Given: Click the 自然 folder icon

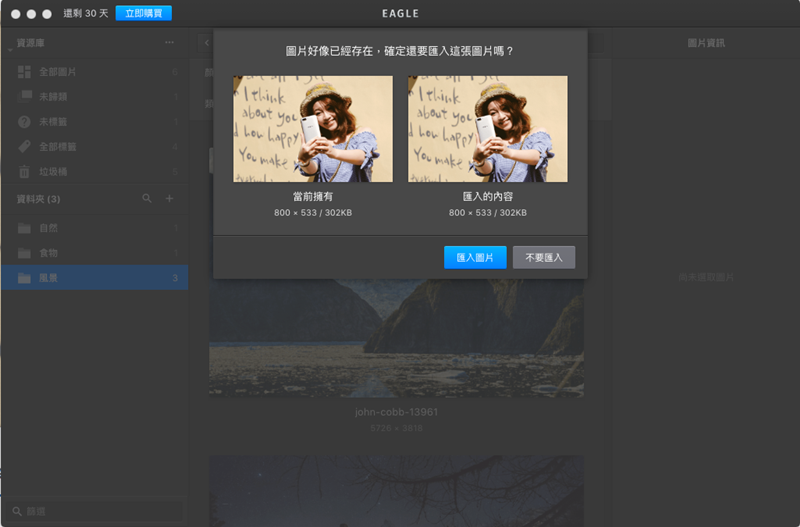Looking at the screenshot, I should coord(24,228).
